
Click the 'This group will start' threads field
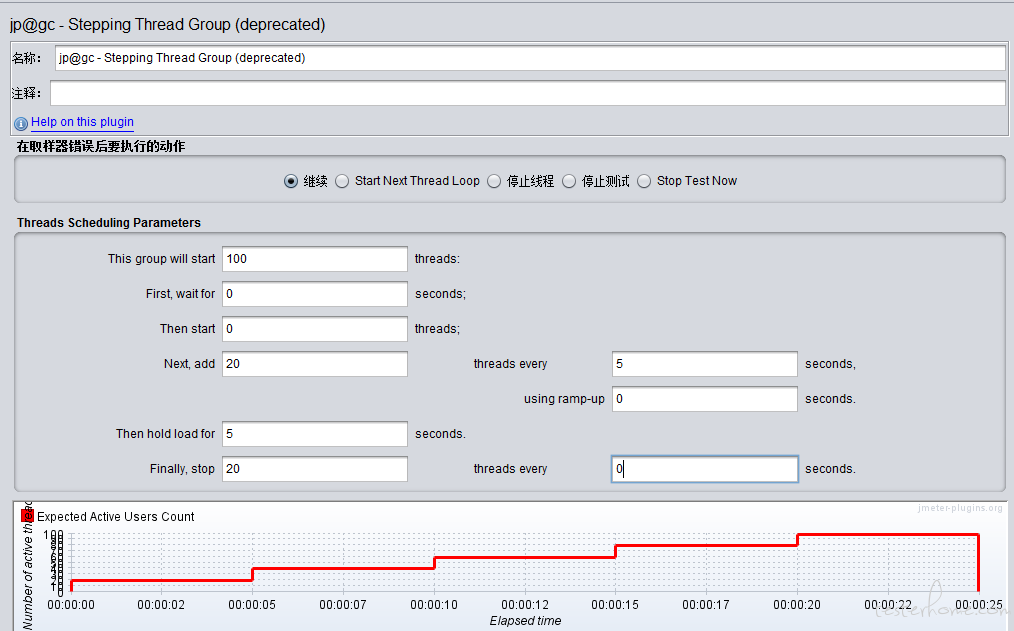click(314, 259)
